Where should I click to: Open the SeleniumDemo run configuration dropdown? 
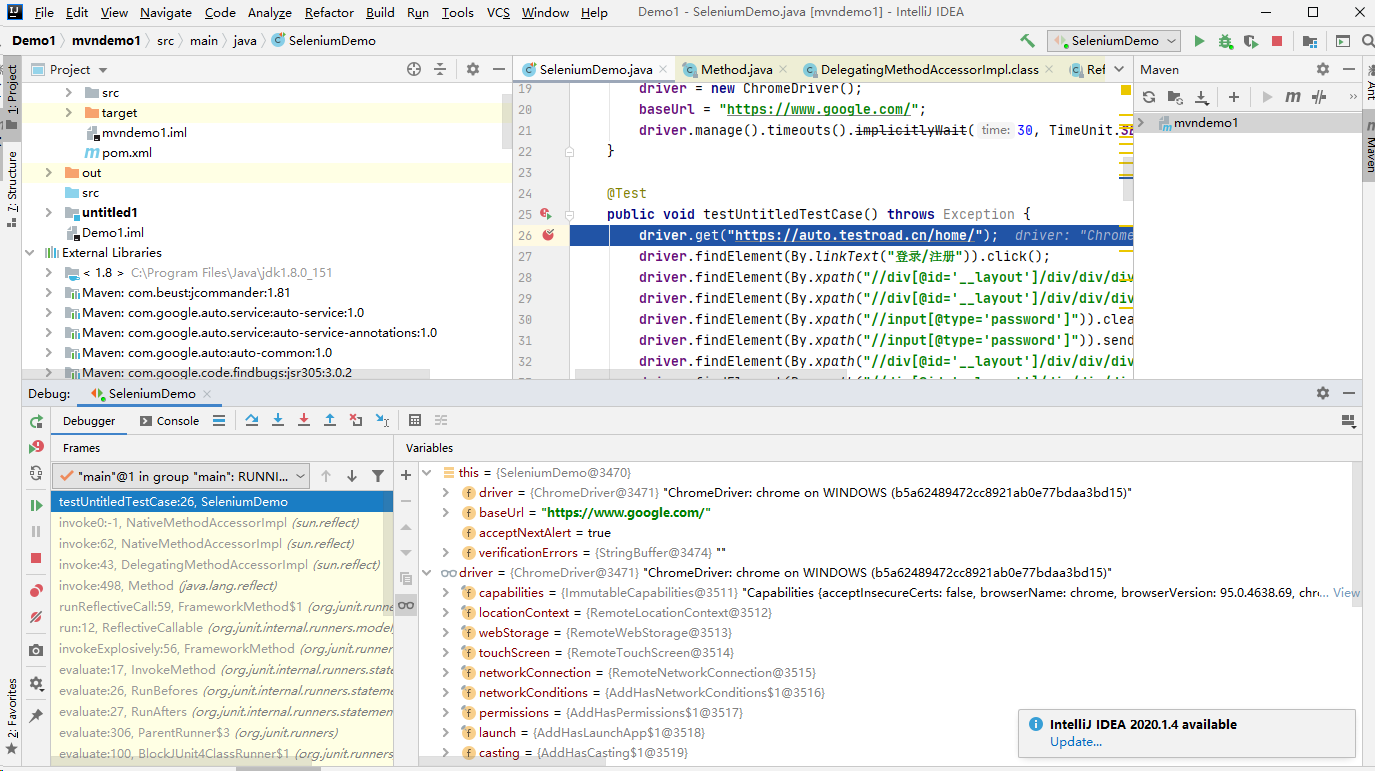[x=1114, y=41]
